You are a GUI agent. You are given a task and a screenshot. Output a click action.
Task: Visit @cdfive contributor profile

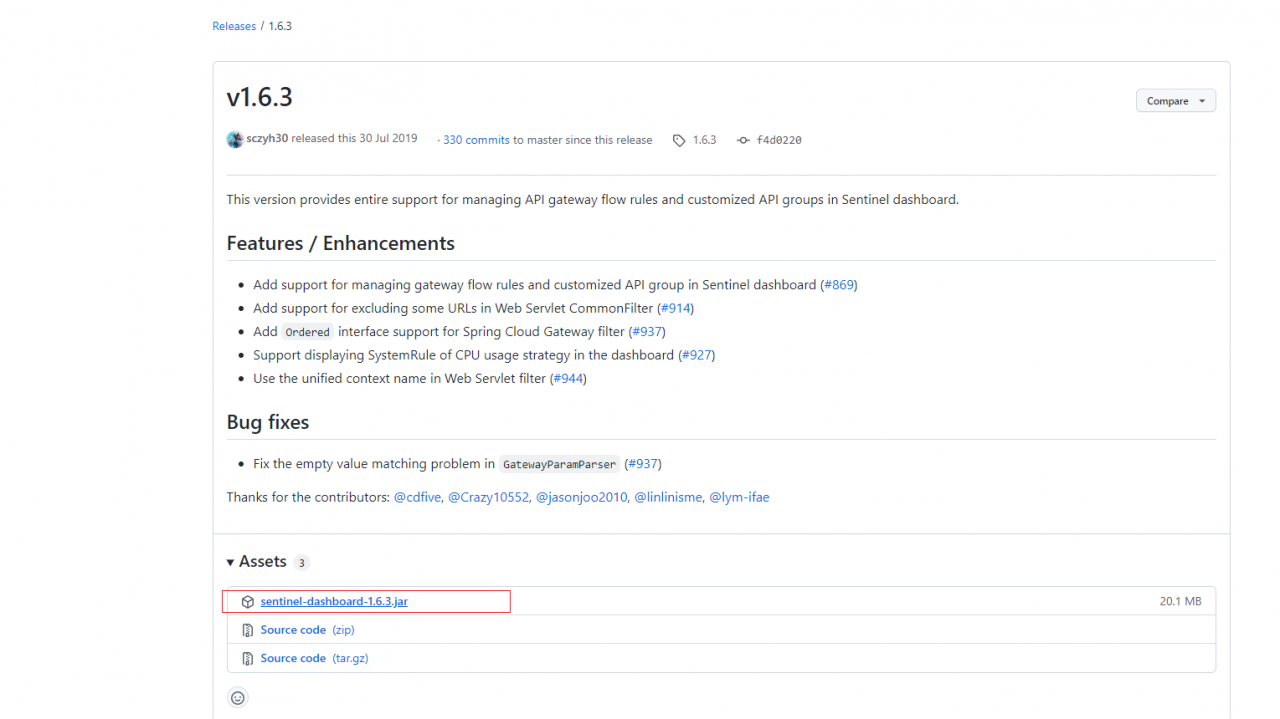(417, 497)
